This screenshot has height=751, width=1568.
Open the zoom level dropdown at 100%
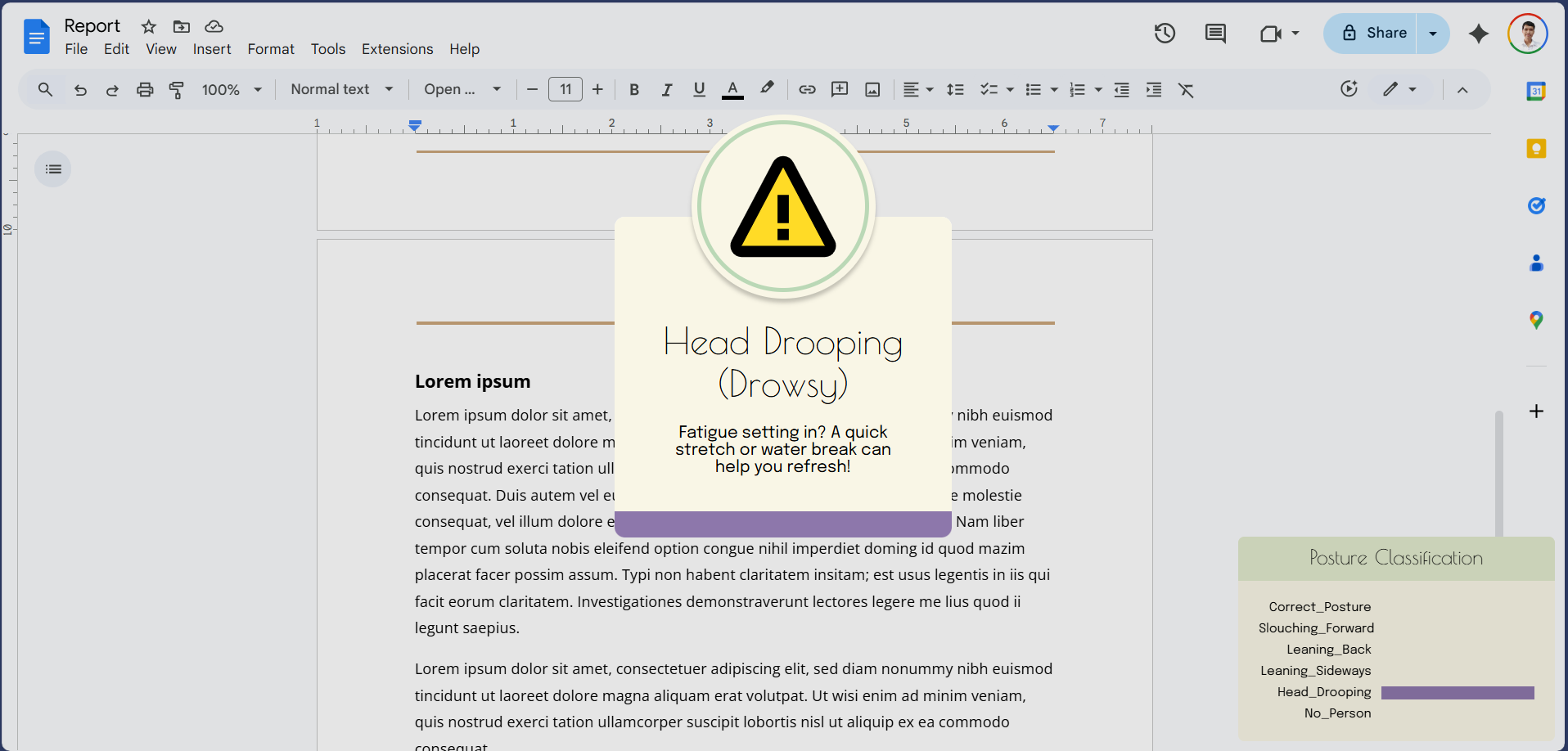(x=232, y=89)
